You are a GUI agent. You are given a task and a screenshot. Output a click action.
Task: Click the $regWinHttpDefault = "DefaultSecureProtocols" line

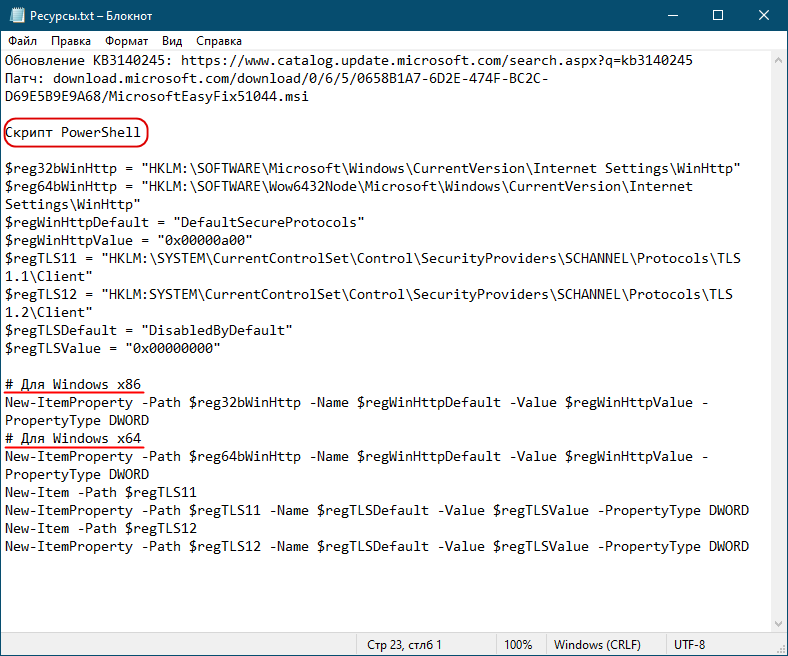(x=184, y=223)
